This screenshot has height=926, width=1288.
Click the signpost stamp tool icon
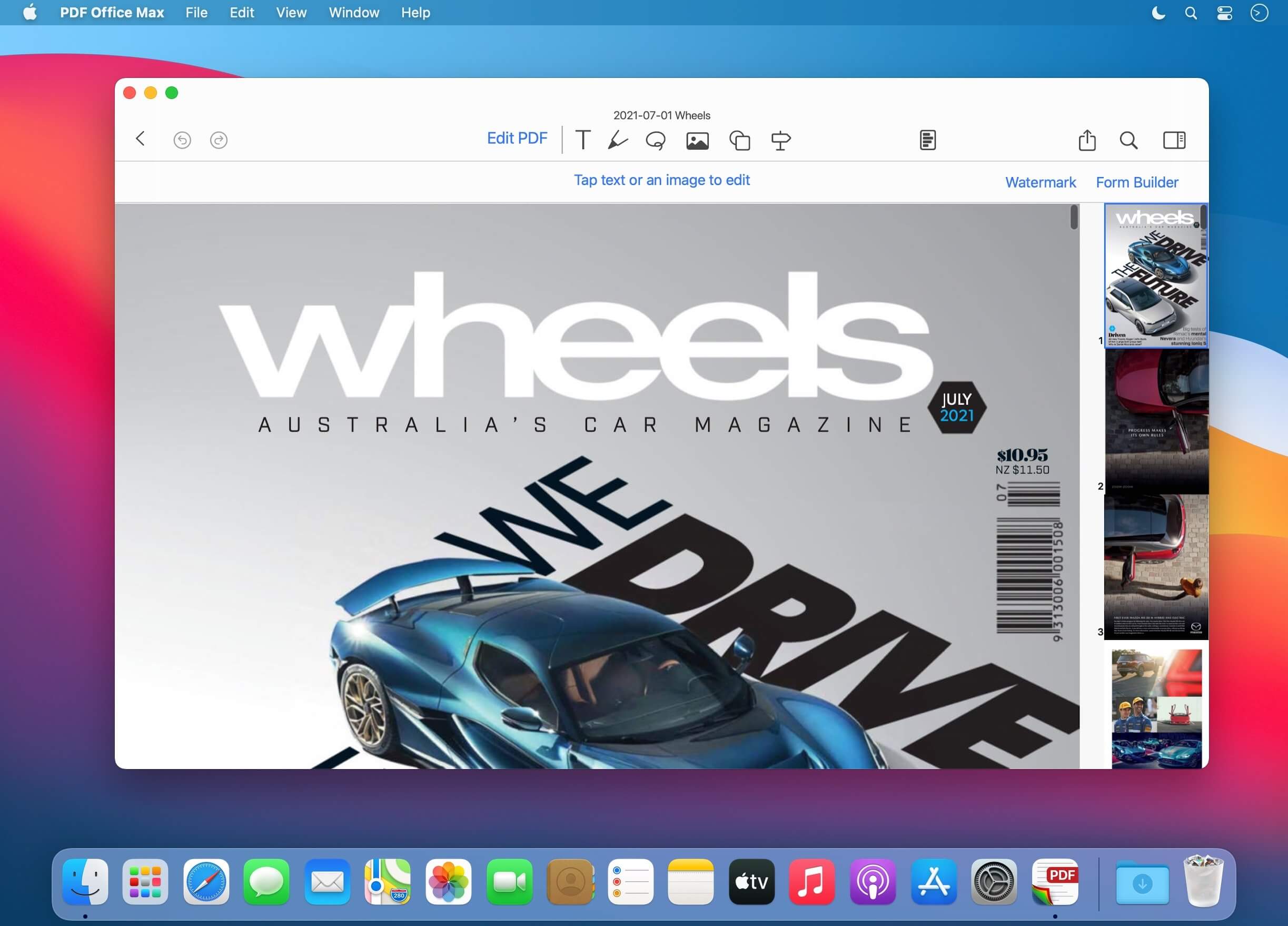pos(780,140)
